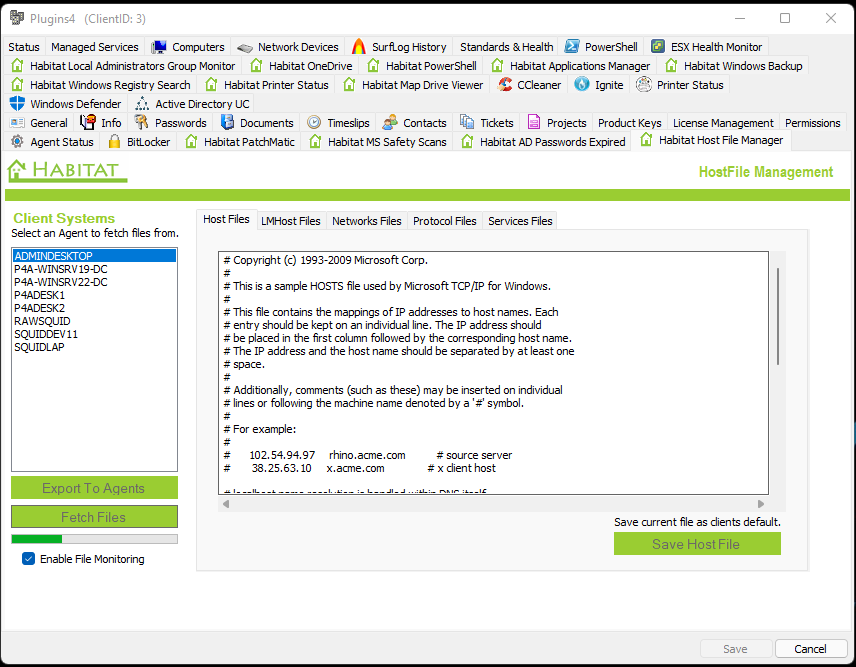856x667 pixels.
Task: Click inside the hosts file text editor
Action: tap(493, 373)
